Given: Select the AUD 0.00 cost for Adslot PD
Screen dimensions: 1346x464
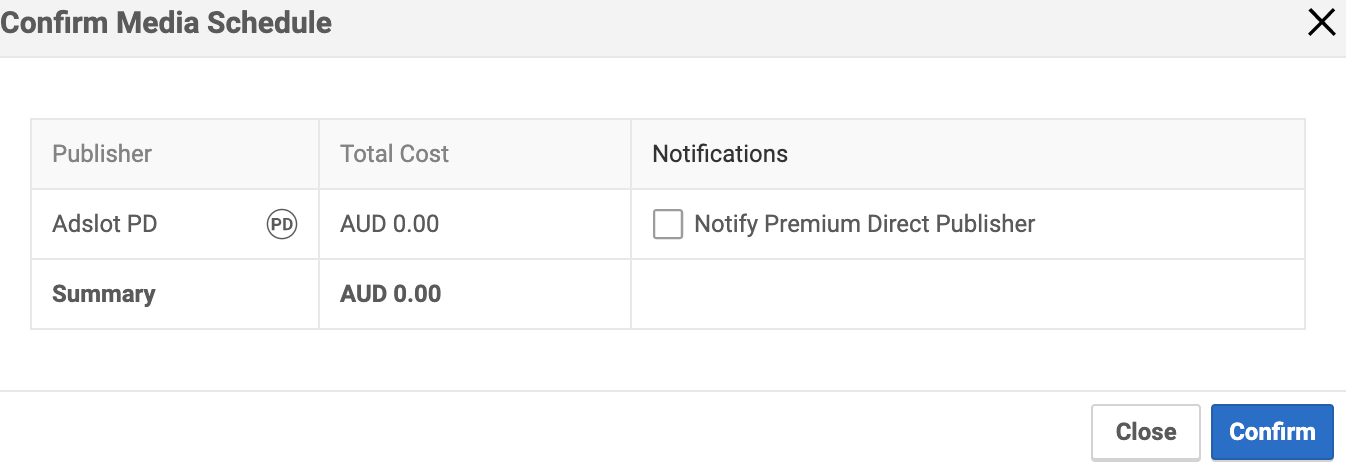Looking at the screenshot, I should [390, 224].
